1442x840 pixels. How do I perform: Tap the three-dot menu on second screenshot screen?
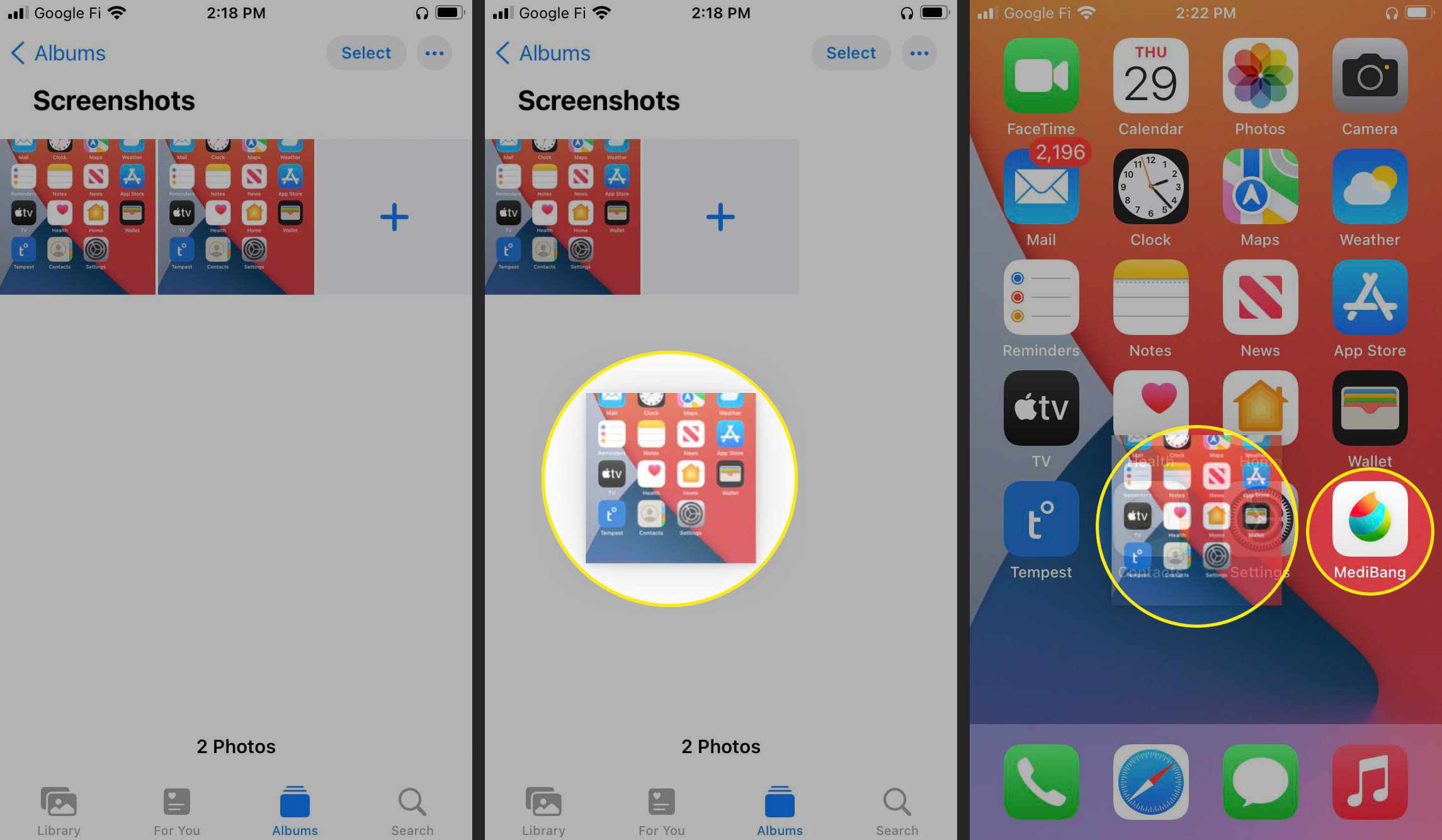918,53
